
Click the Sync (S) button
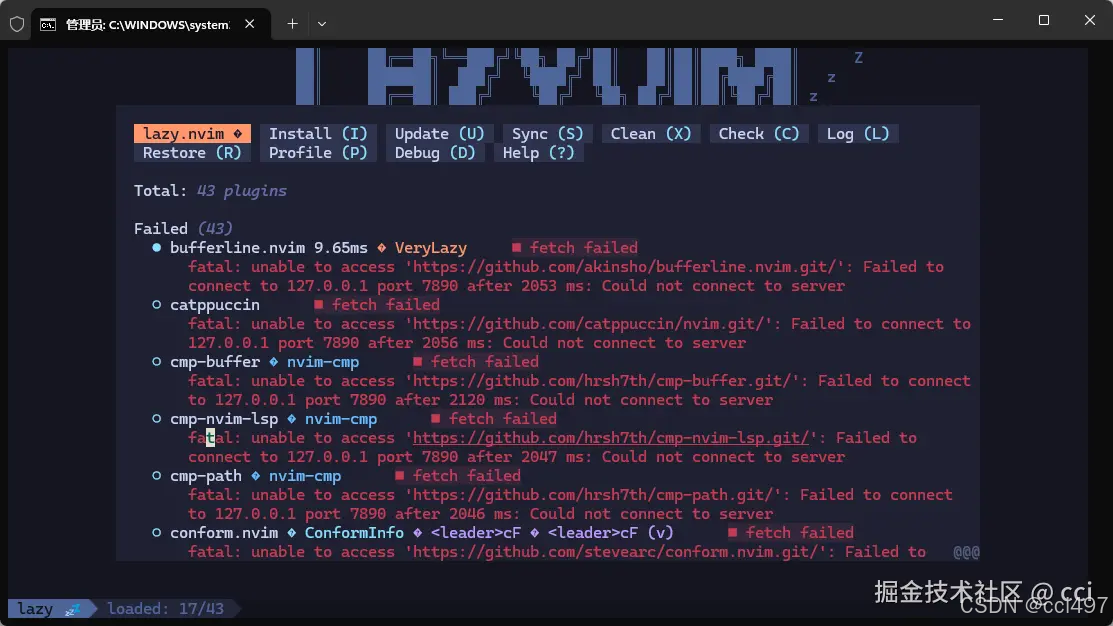point(548,133)
